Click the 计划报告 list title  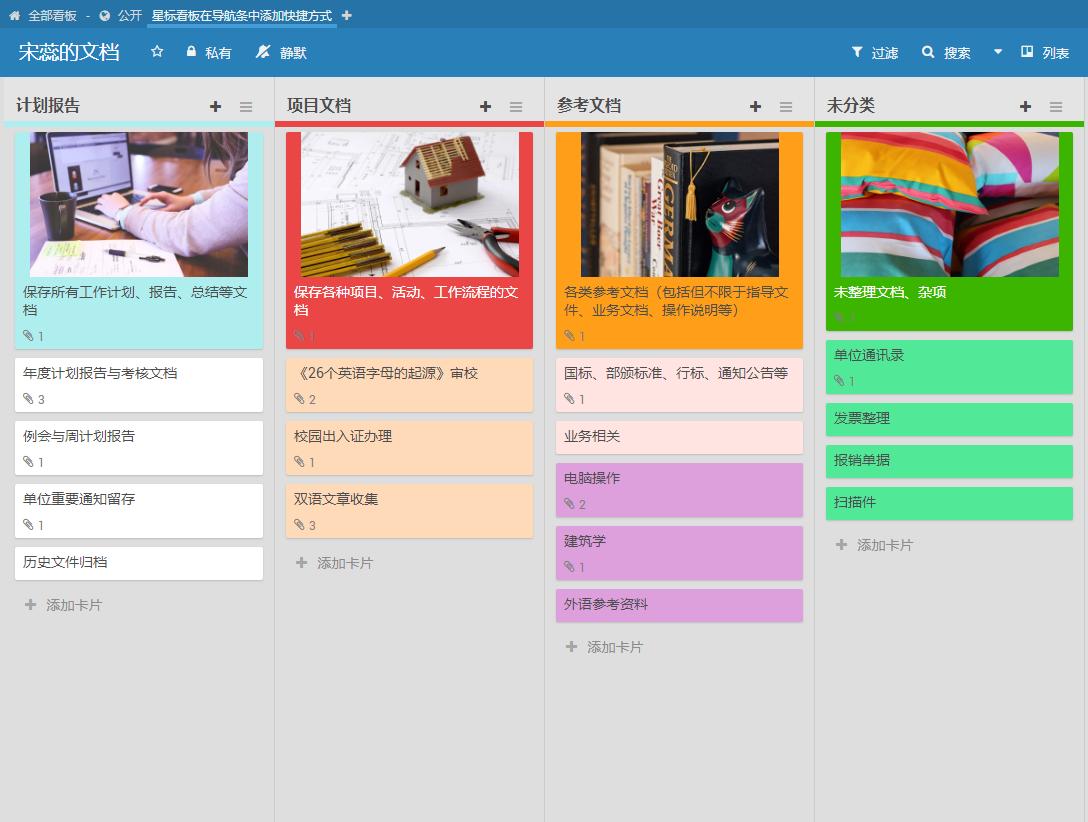[x=48, y=105]
